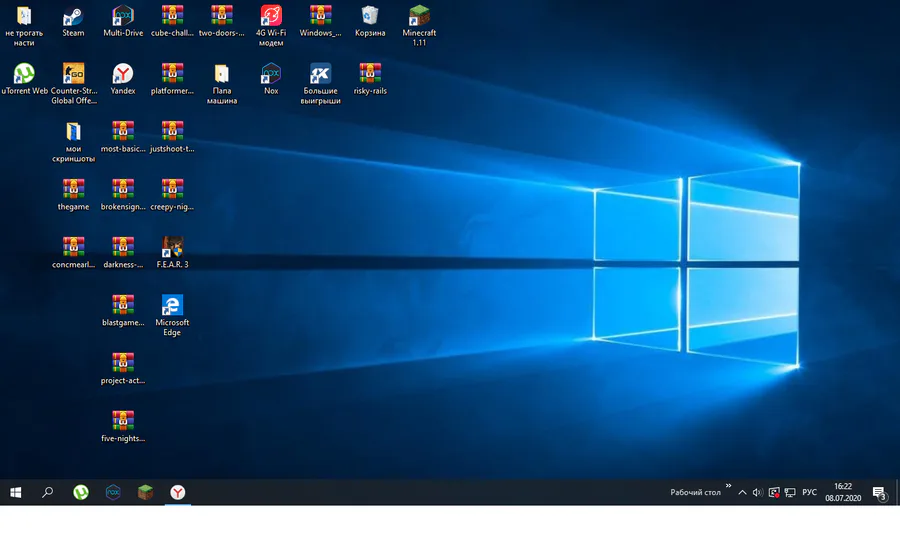
Task: Open the notification action center
Action: (879, 493)
